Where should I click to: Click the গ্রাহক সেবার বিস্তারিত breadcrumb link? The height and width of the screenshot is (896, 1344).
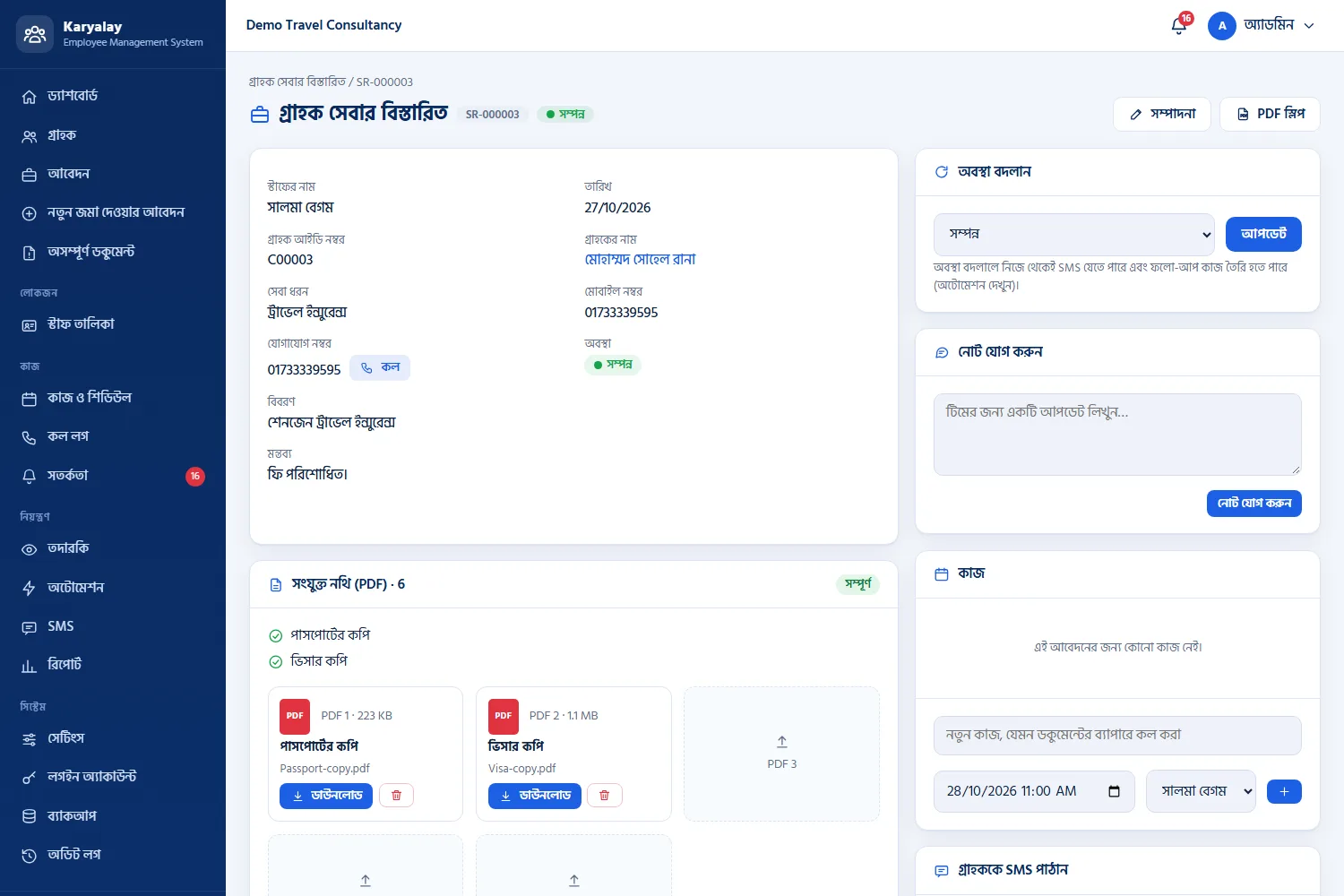point(297,82)
